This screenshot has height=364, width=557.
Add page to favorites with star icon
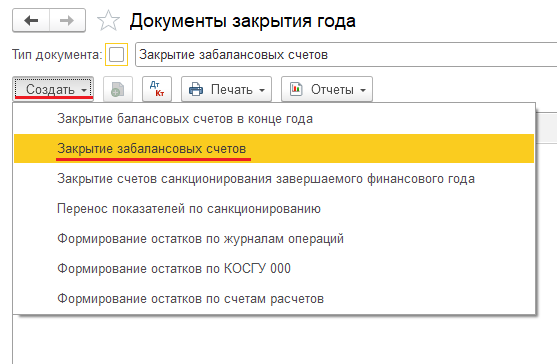pyautogui.click(x=108, y=21)
